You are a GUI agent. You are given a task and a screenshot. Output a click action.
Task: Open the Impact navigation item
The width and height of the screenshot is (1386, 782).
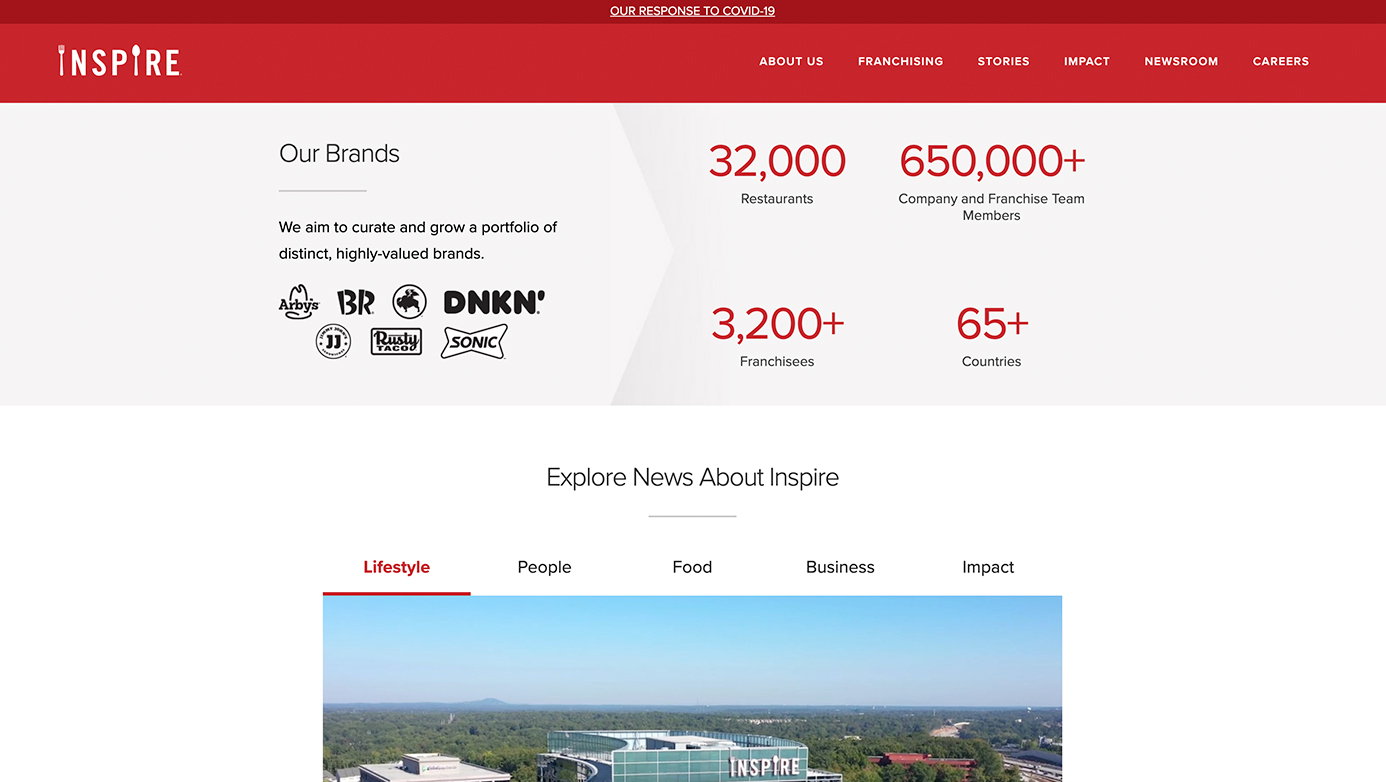tap(1087, 61)
